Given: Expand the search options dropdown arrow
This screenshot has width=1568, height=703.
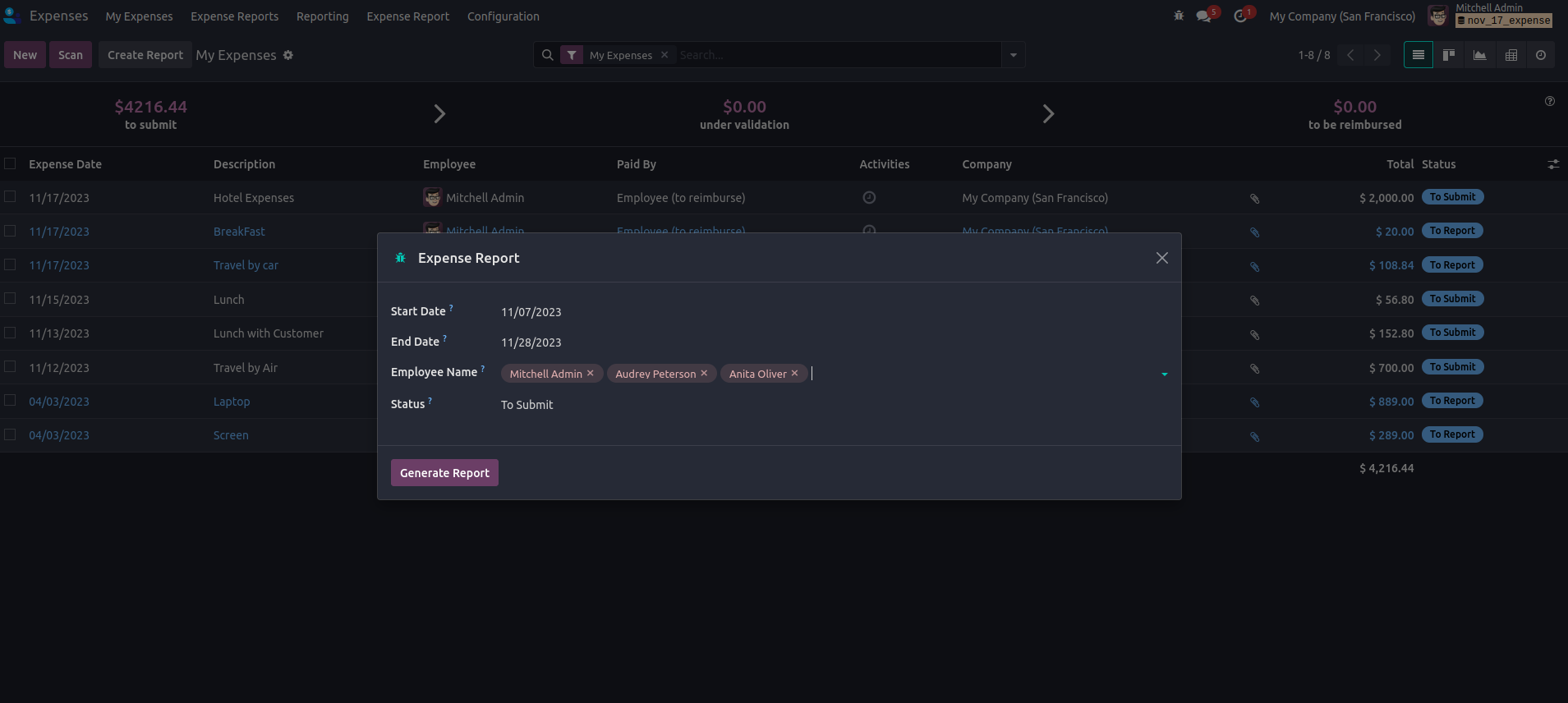Looking at the screenshot, I should (1014, 55).
